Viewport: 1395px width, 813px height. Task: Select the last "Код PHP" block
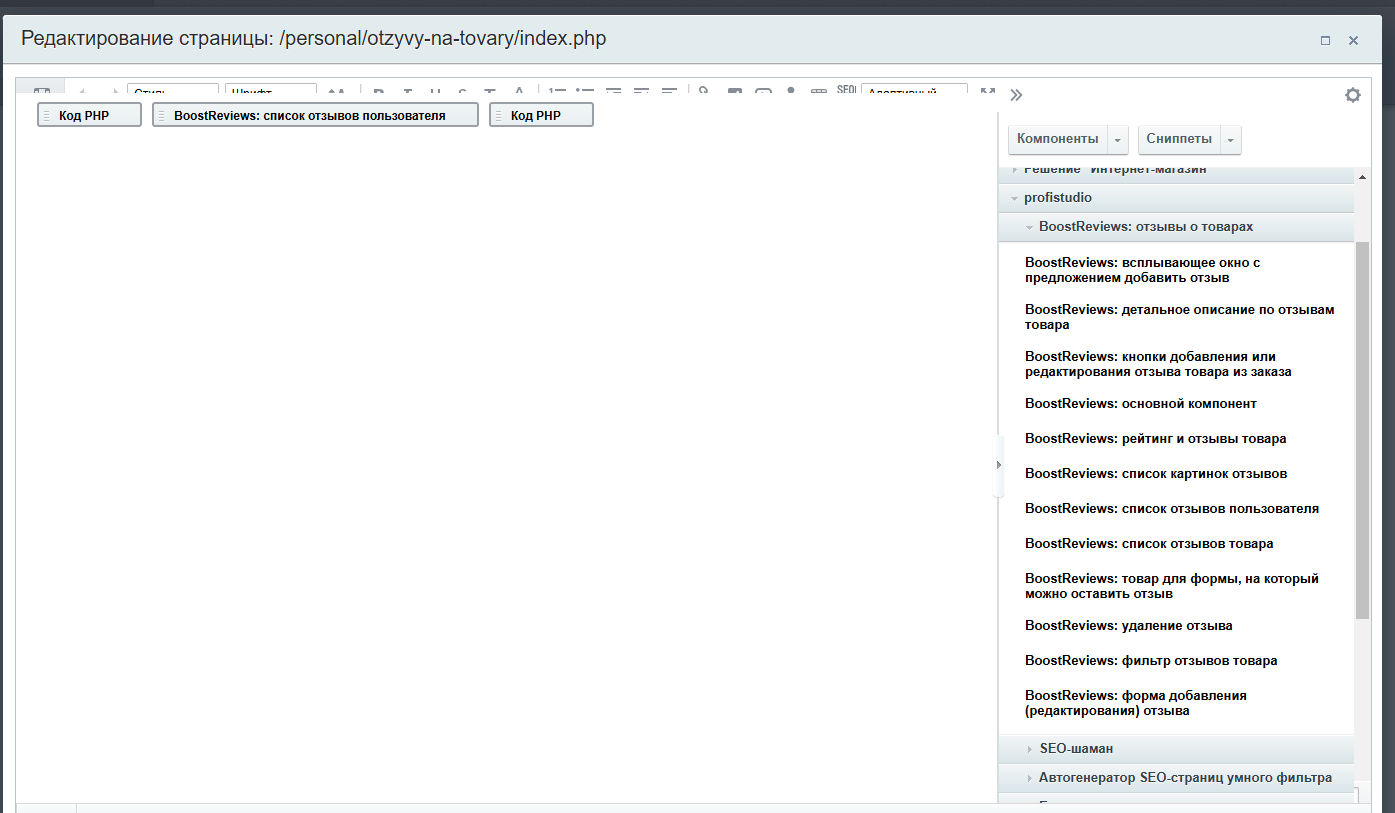(x=541, y=115)
